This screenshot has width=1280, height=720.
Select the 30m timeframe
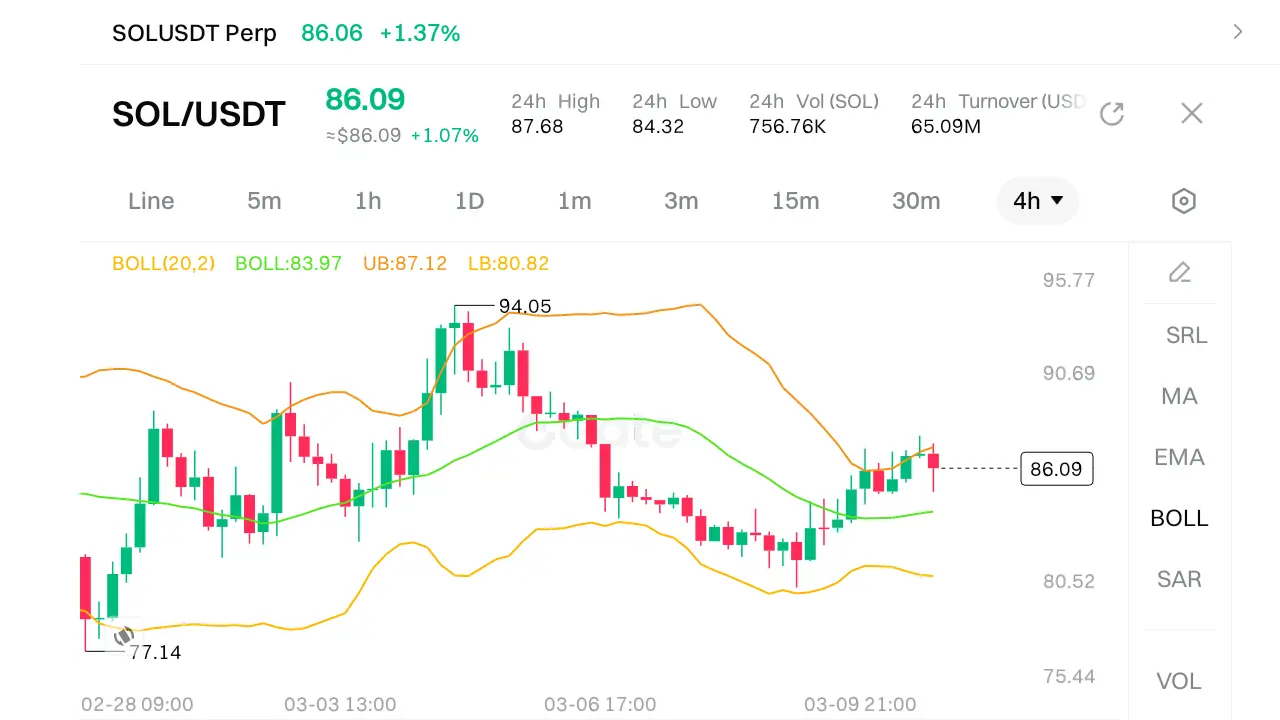click(916, 201)
